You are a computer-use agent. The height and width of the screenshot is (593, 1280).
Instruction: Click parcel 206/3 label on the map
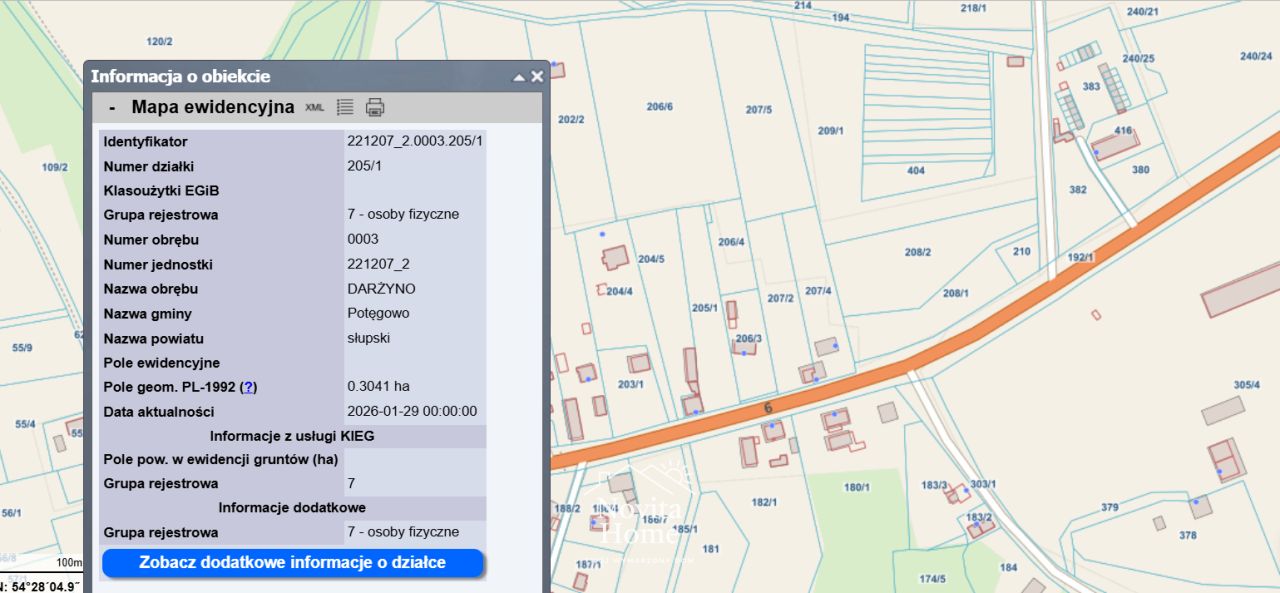coord(749,338)
